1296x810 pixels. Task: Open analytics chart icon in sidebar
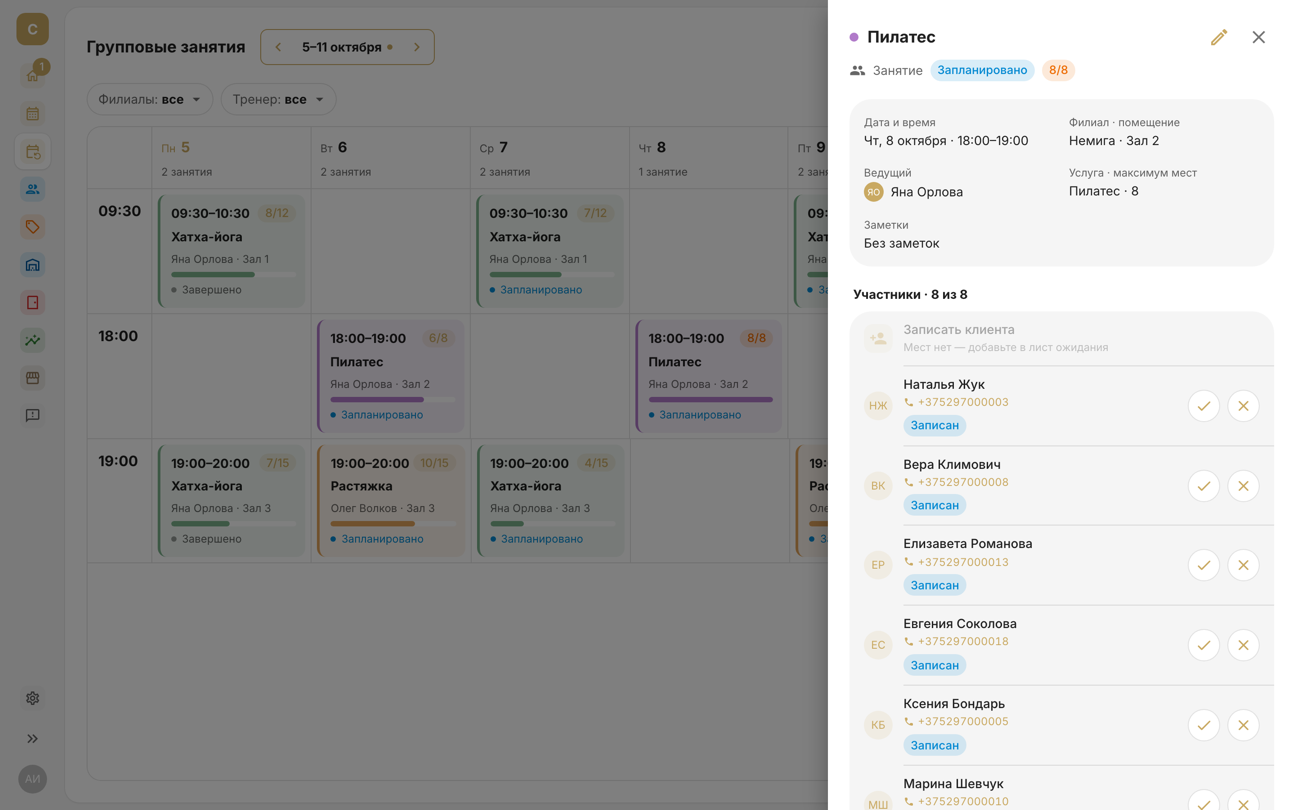pos(32,340)
